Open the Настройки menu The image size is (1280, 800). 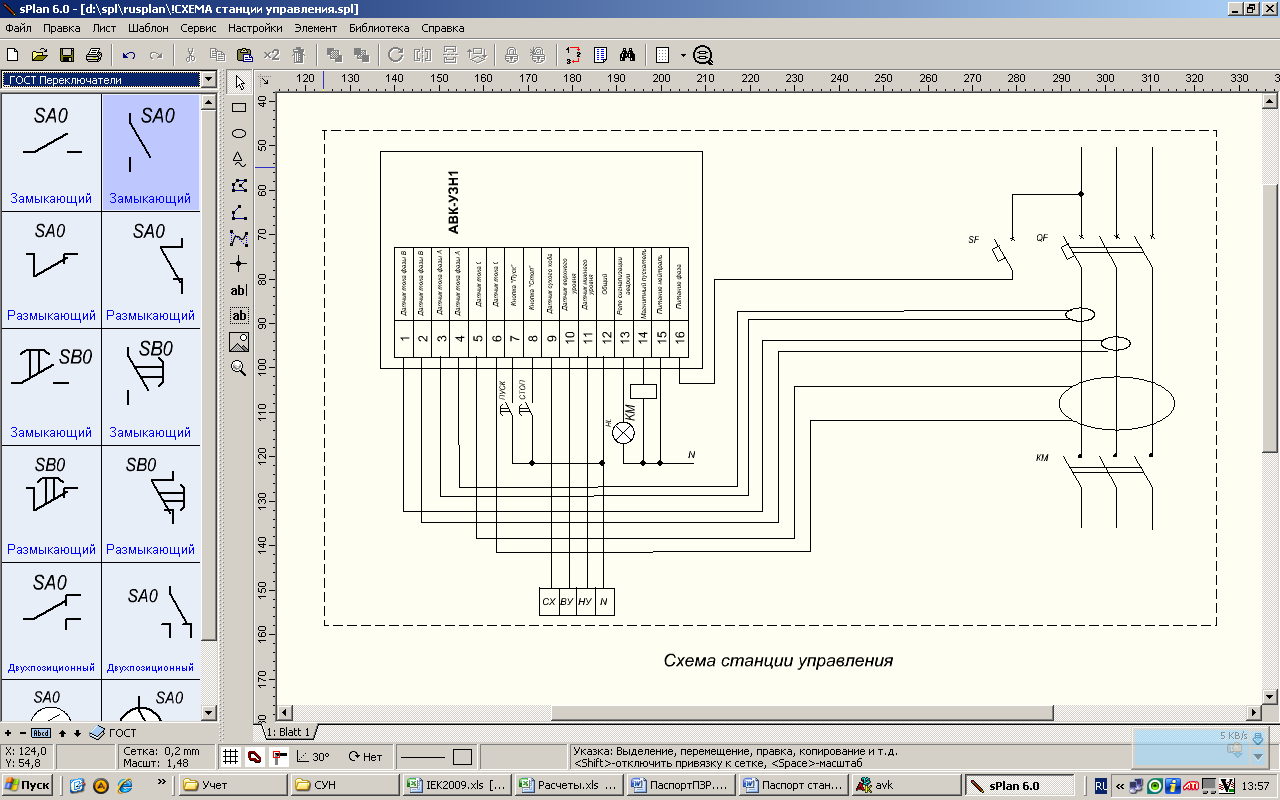pyautogui.click(x=255, y=28)
